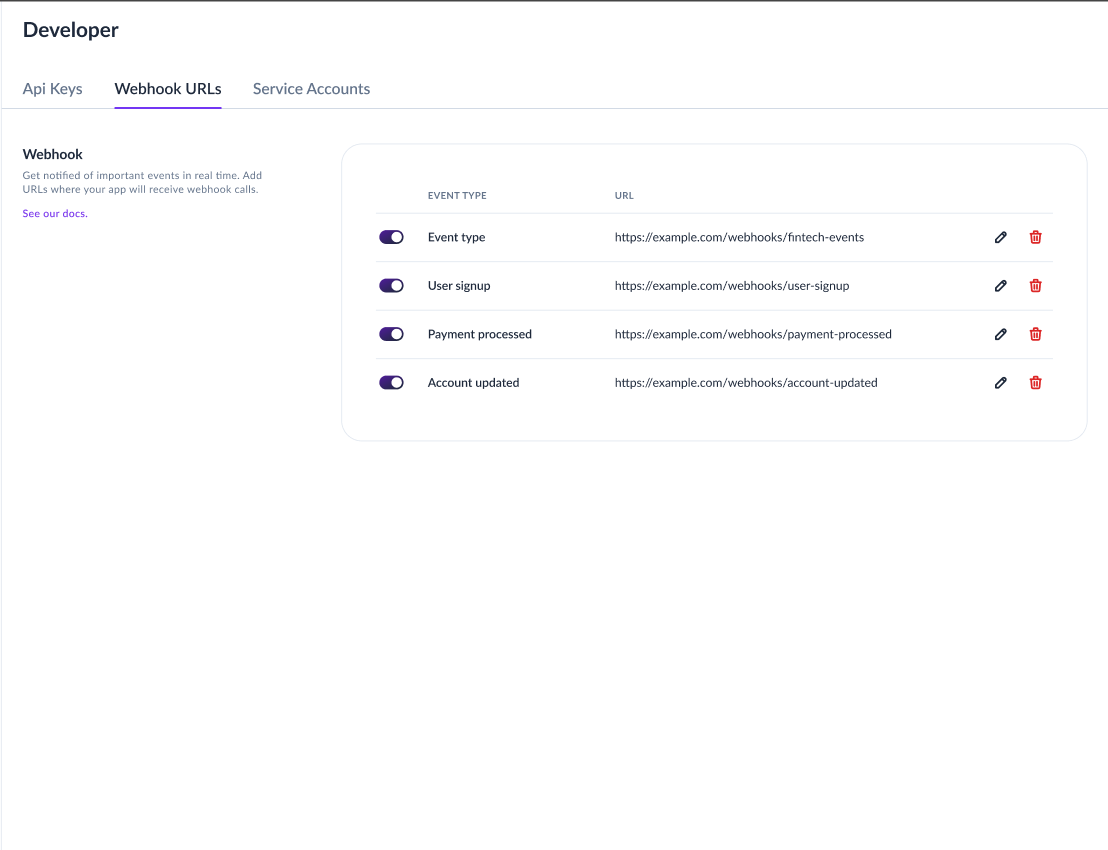The image size is (1108, 850).
Task: Remove Account updated webhook using trash icon
Action: click(1035, 382)
